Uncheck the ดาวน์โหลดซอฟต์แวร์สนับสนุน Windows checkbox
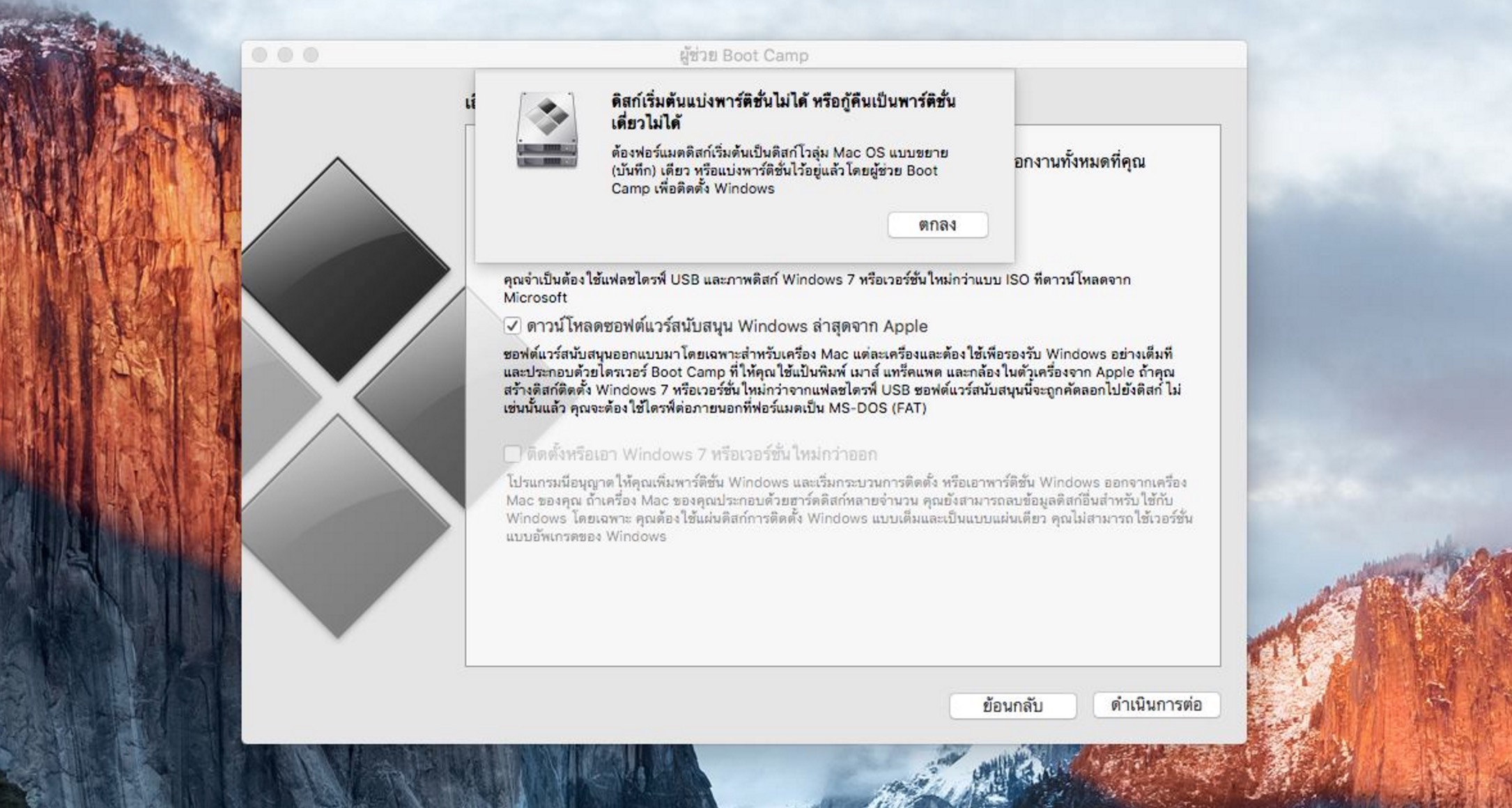The image size is (1512, 808). (512, 326)
